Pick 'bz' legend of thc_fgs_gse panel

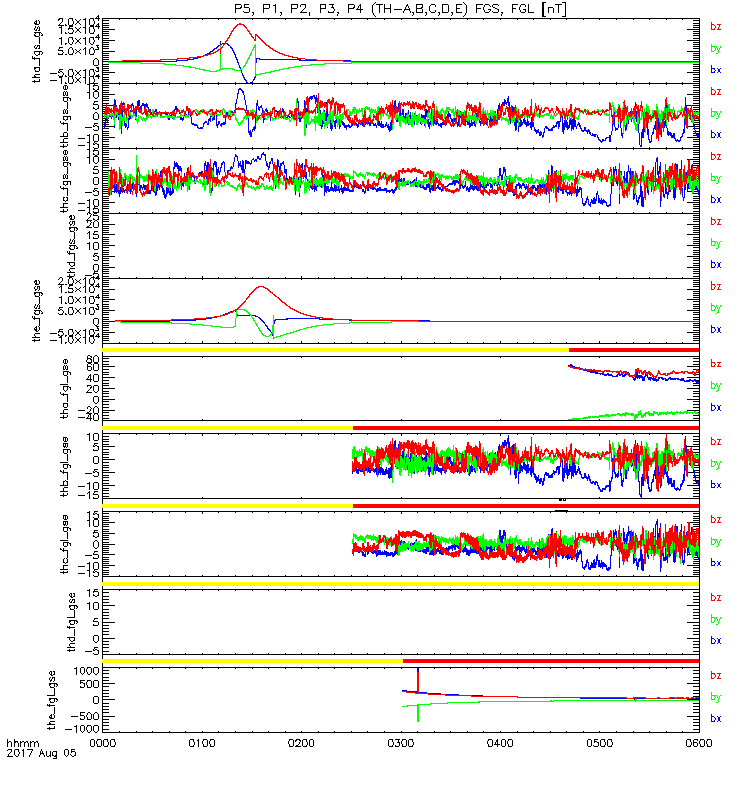[x=716, y=157]
